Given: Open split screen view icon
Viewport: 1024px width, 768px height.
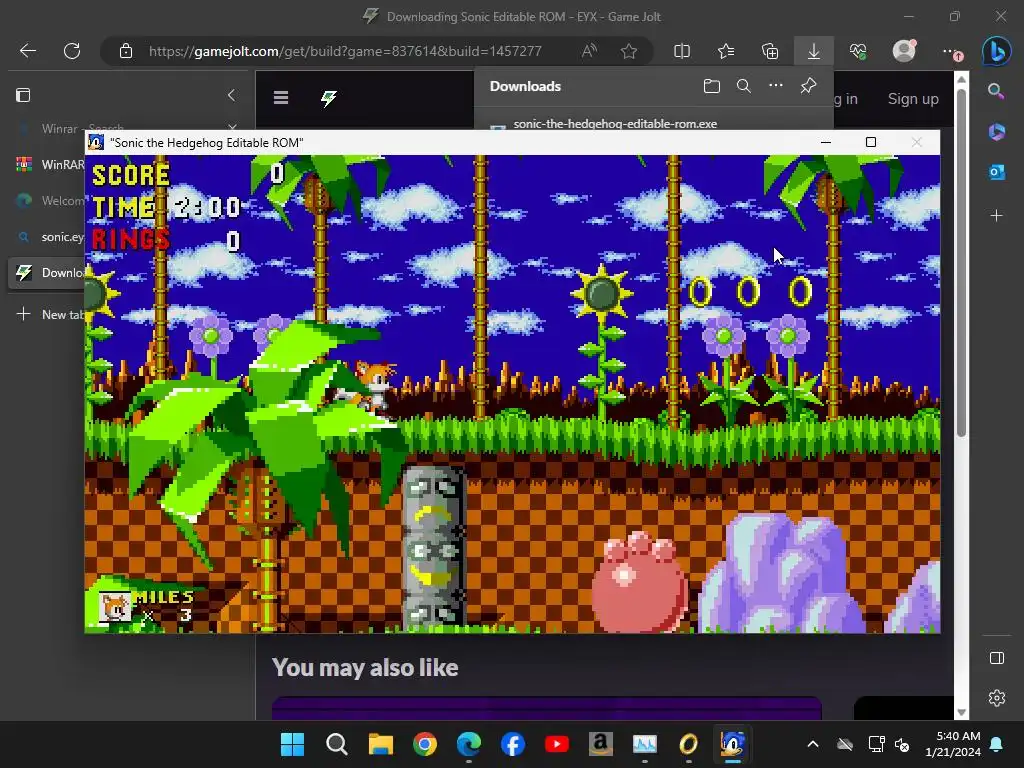Looking at the screenshot, I should 682,51.
